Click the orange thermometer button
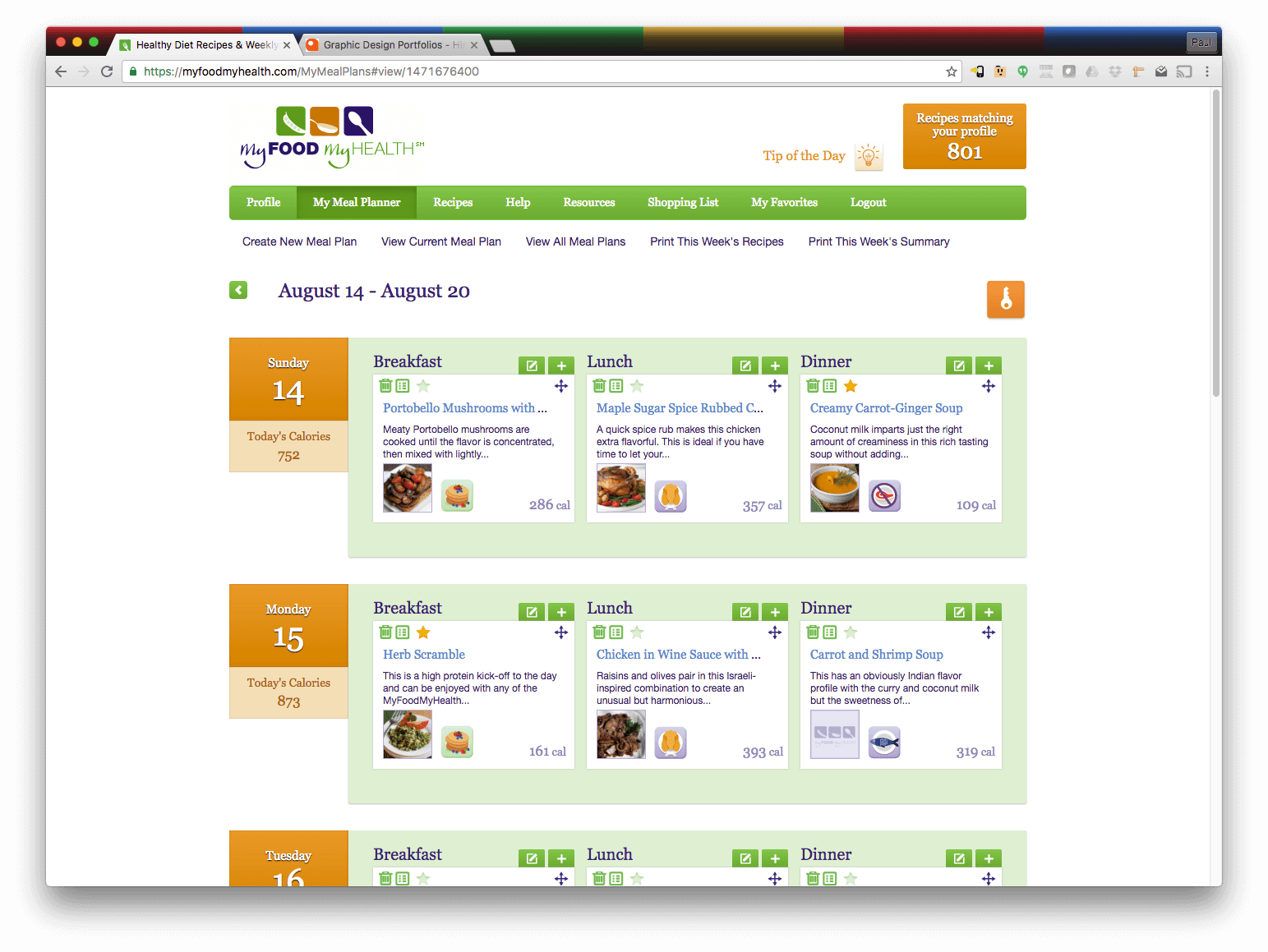Viewport: 1268px width, 952px height. tap(1006, 299)
